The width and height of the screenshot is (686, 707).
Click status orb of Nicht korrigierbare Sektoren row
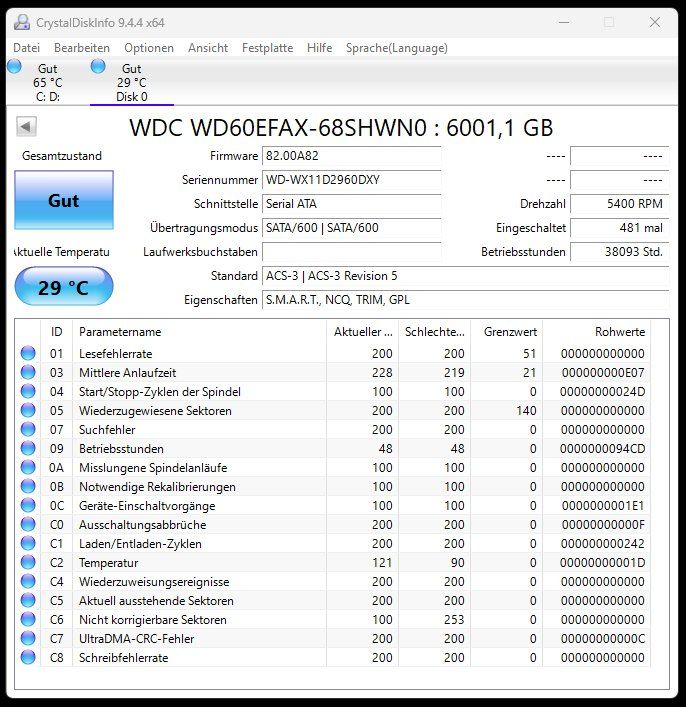click(28, 619)
